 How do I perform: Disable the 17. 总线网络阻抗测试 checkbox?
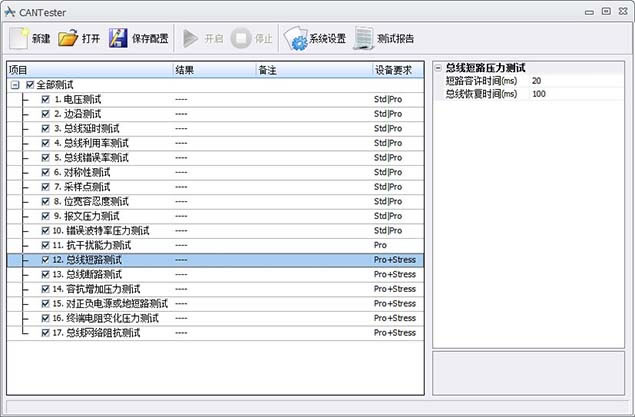coord(46,332)
